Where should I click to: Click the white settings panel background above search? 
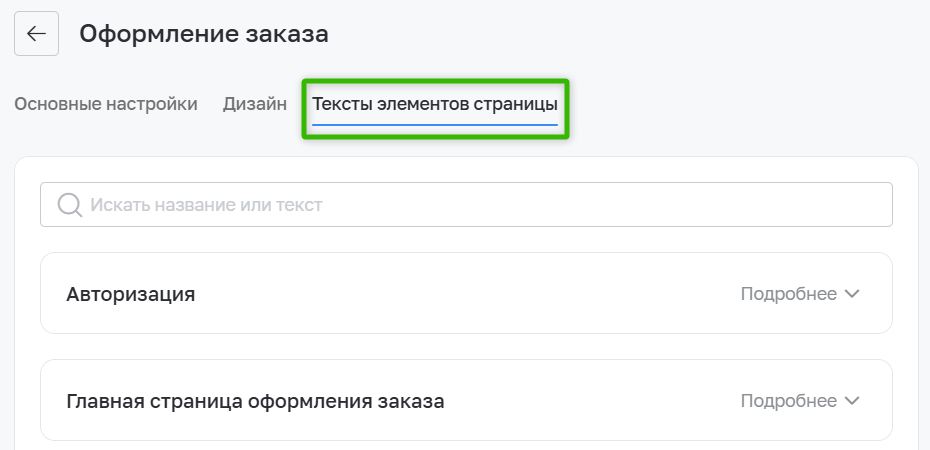(466, 170)
